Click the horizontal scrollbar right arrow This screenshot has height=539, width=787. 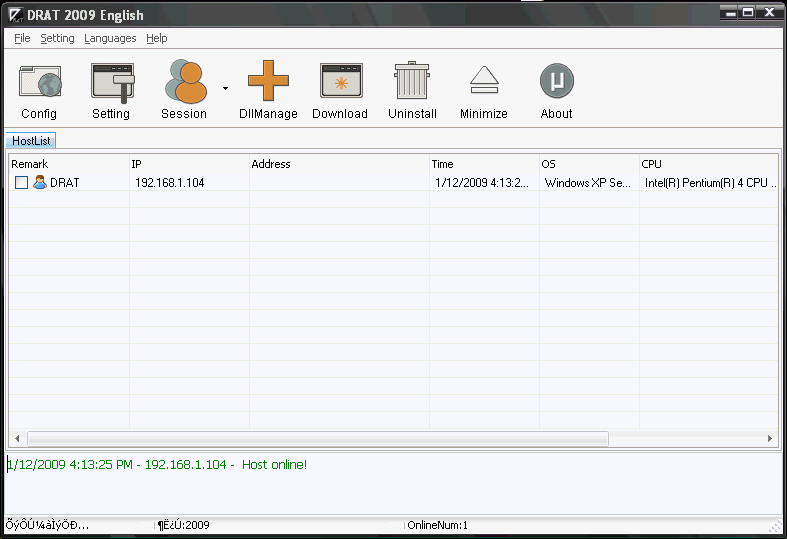[770, 439]
